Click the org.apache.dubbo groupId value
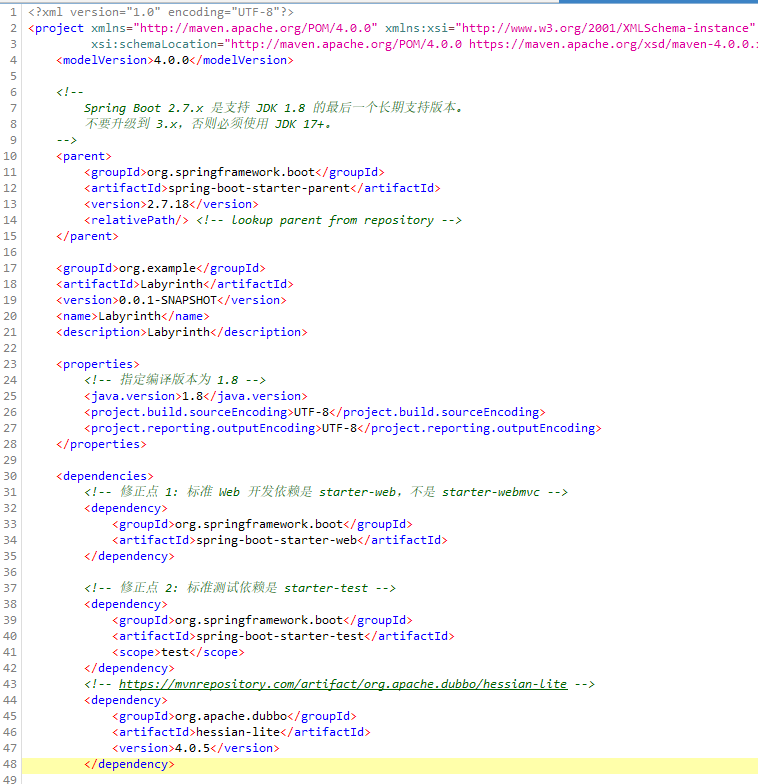This screenshot has width=758, height=784. coord(231,716)
